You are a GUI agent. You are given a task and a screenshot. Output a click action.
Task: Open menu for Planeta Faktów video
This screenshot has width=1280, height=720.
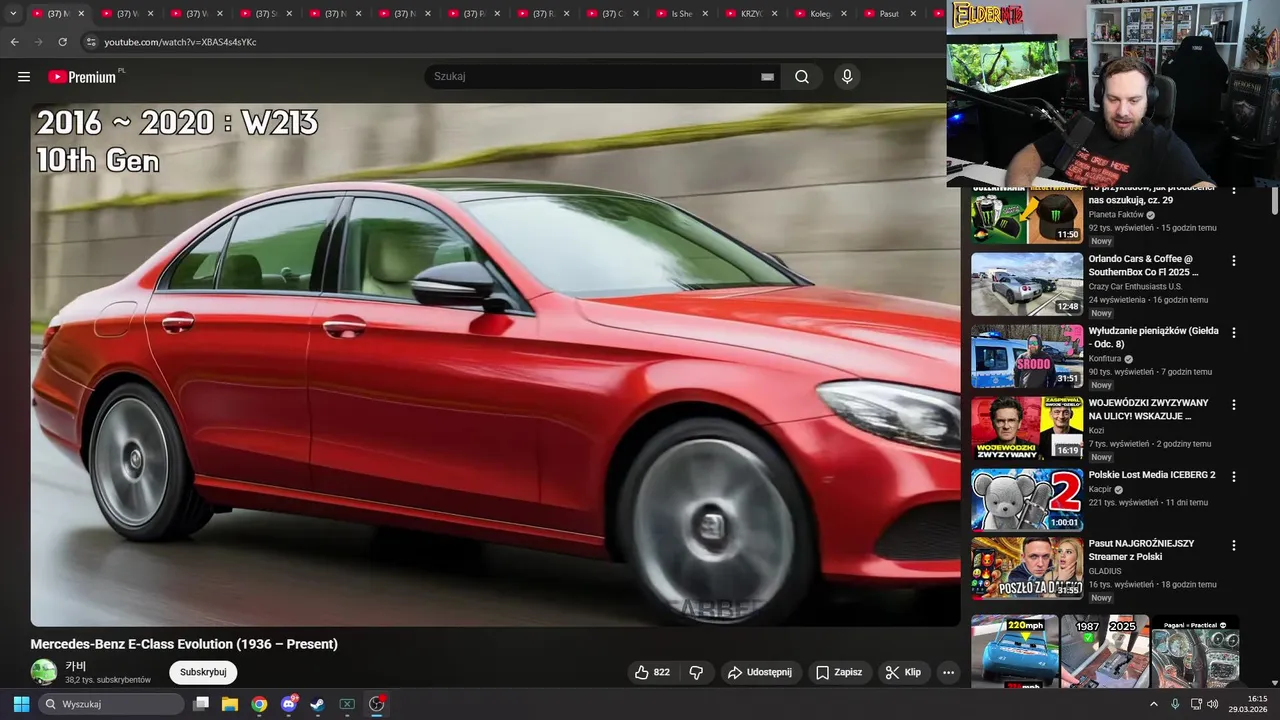point(1233,190)
